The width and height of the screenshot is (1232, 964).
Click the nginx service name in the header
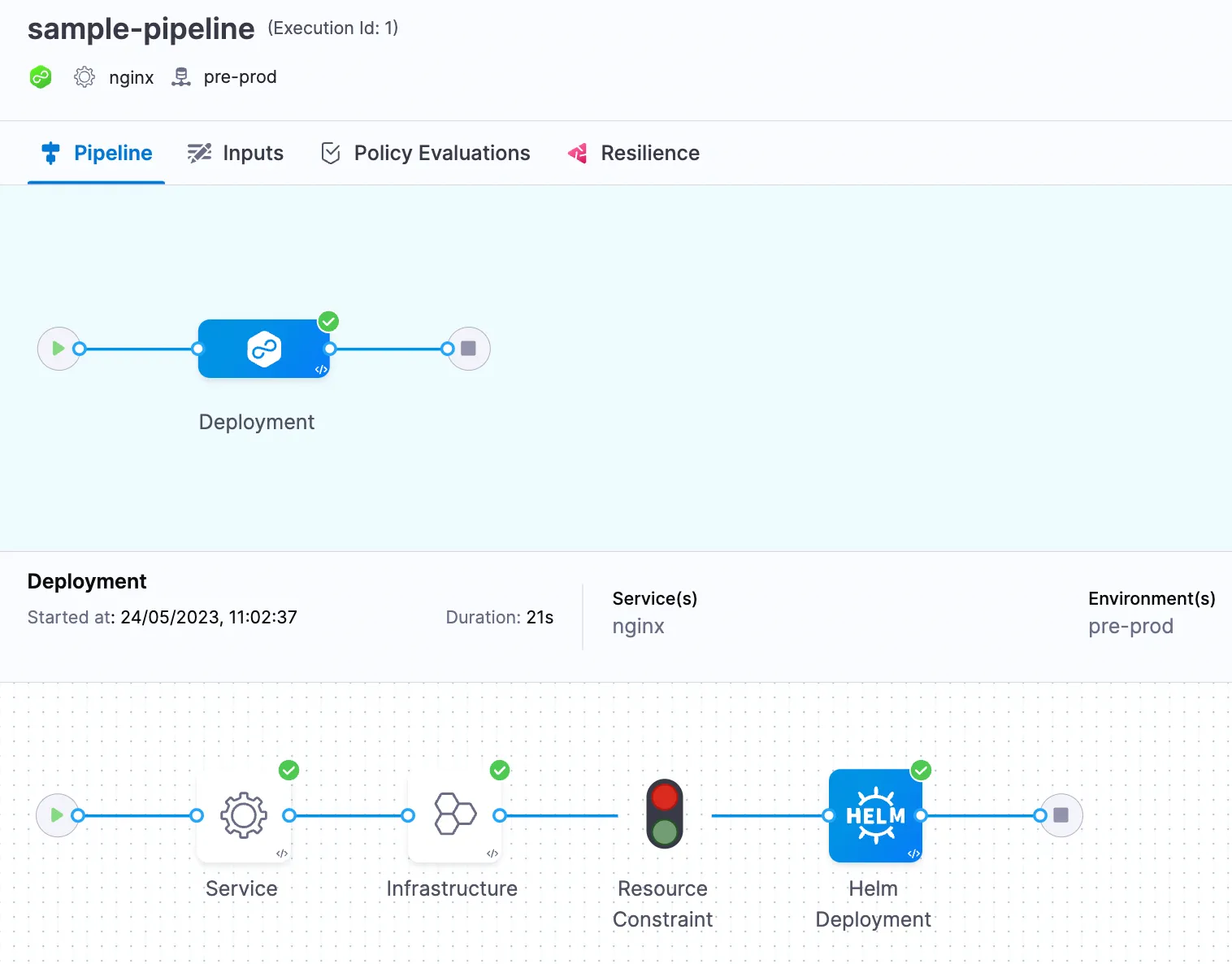tap(132, 77)
